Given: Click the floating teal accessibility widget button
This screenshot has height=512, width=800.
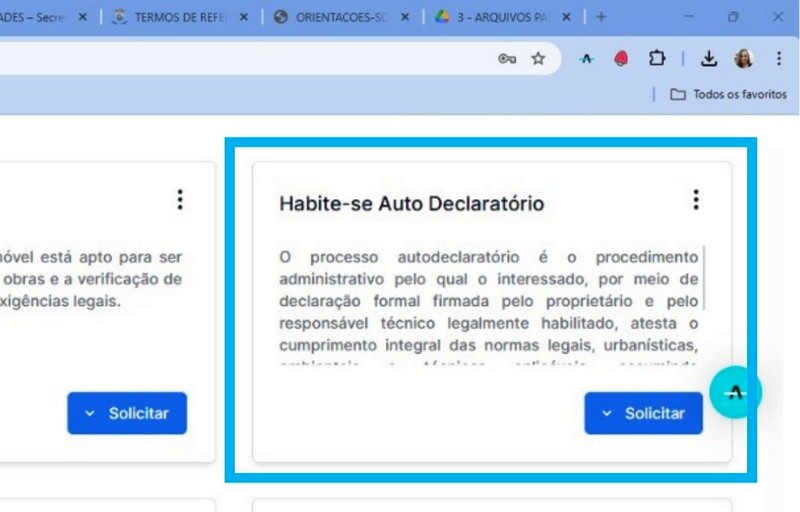Looking at the screenshot, I should tap(735, 393).
